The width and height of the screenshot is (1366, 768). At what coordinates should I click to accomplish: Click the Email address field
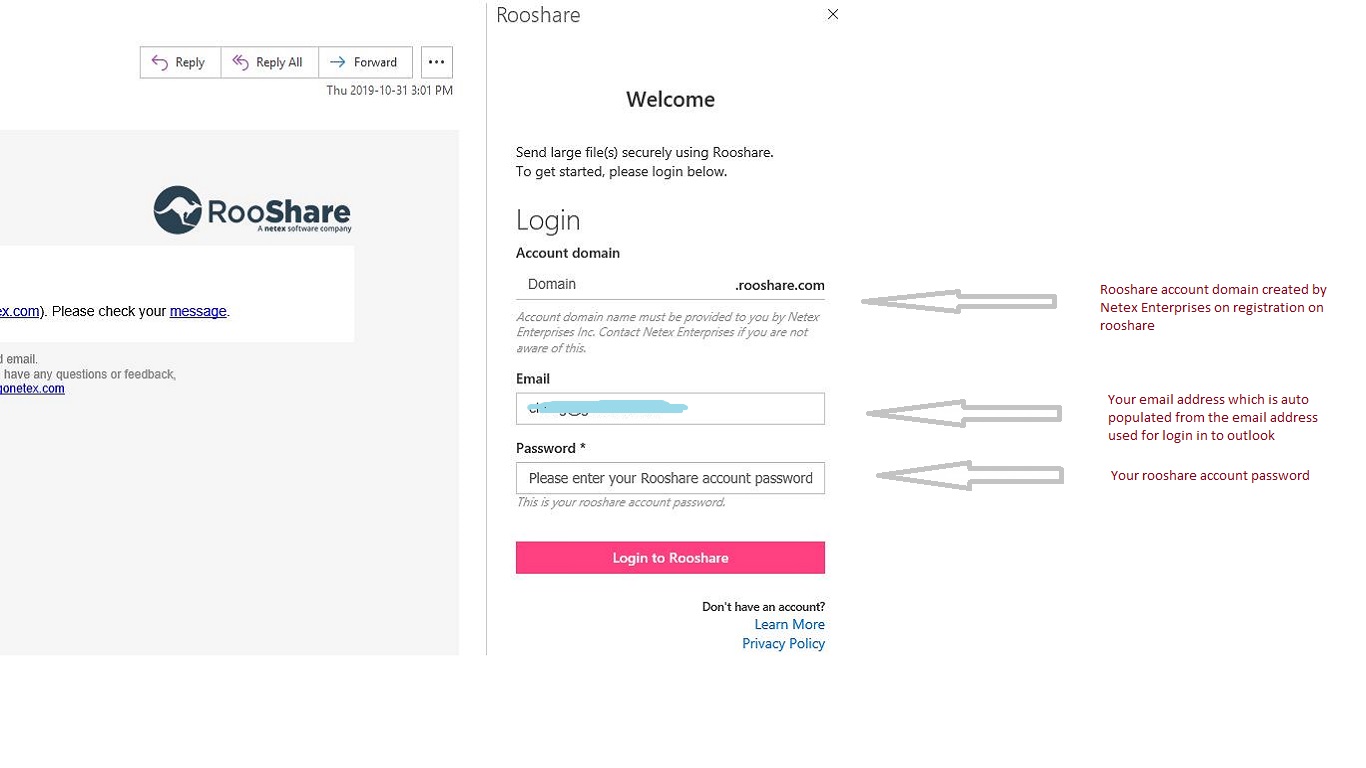click(x=670, y=409)
